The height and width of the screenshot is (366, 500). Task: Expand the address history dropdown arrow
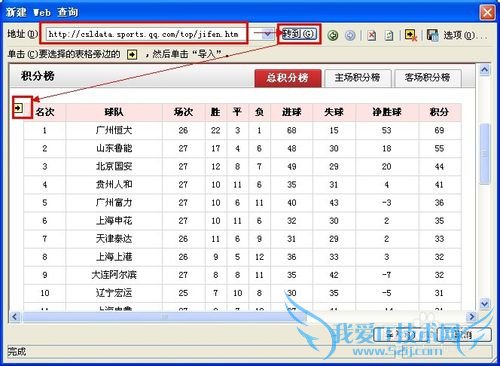(267, 34)
